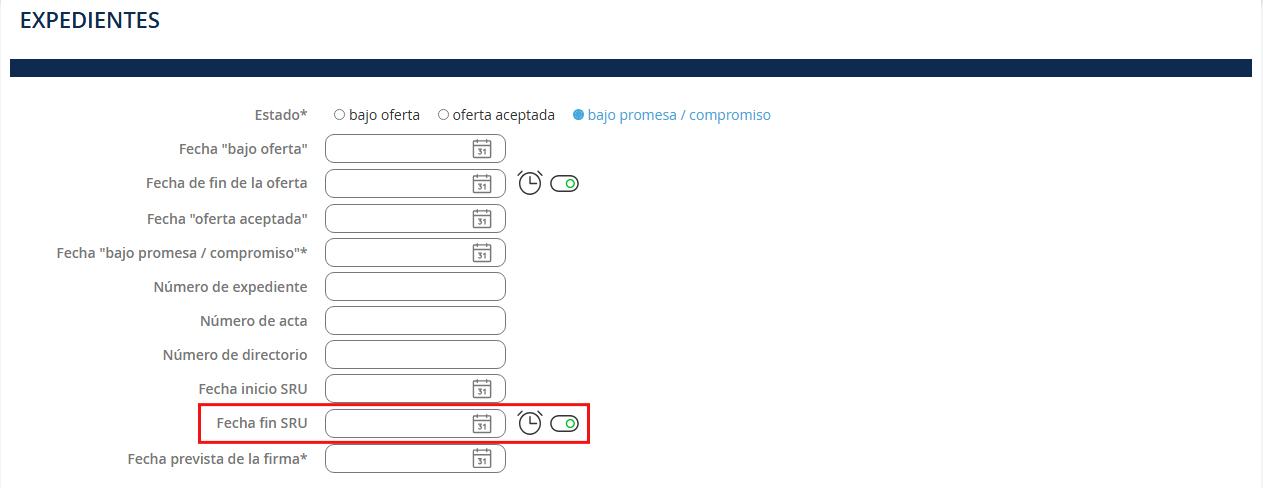Open calendar for Fecha prevista de la firma
Viewport: 1263px width, 488px height.
(x=482, y=459)
